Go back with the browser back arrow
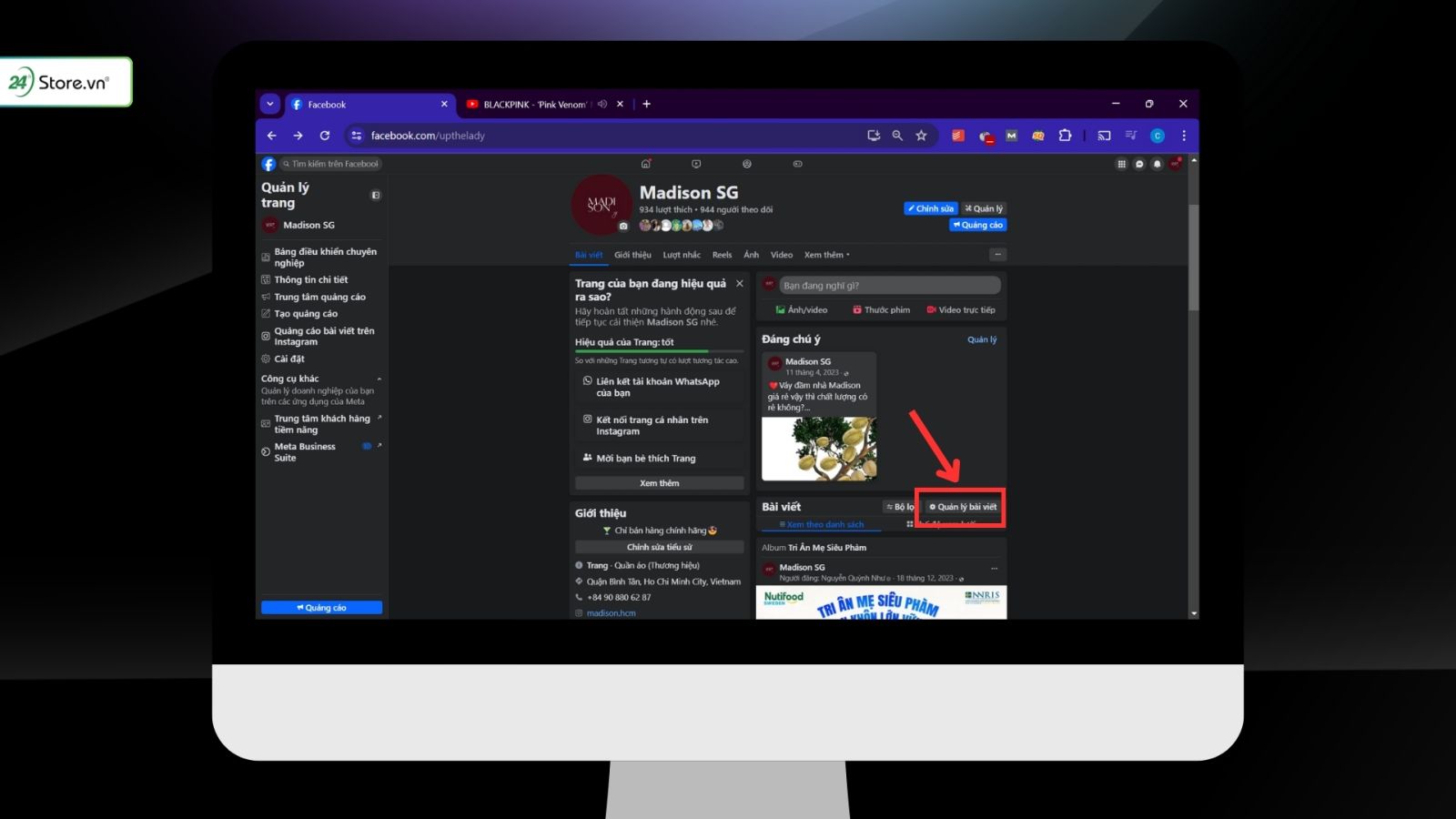Image resolution: width=1456 pixels, height=819 pixels. pyautogui.click(x=271, y=136)
